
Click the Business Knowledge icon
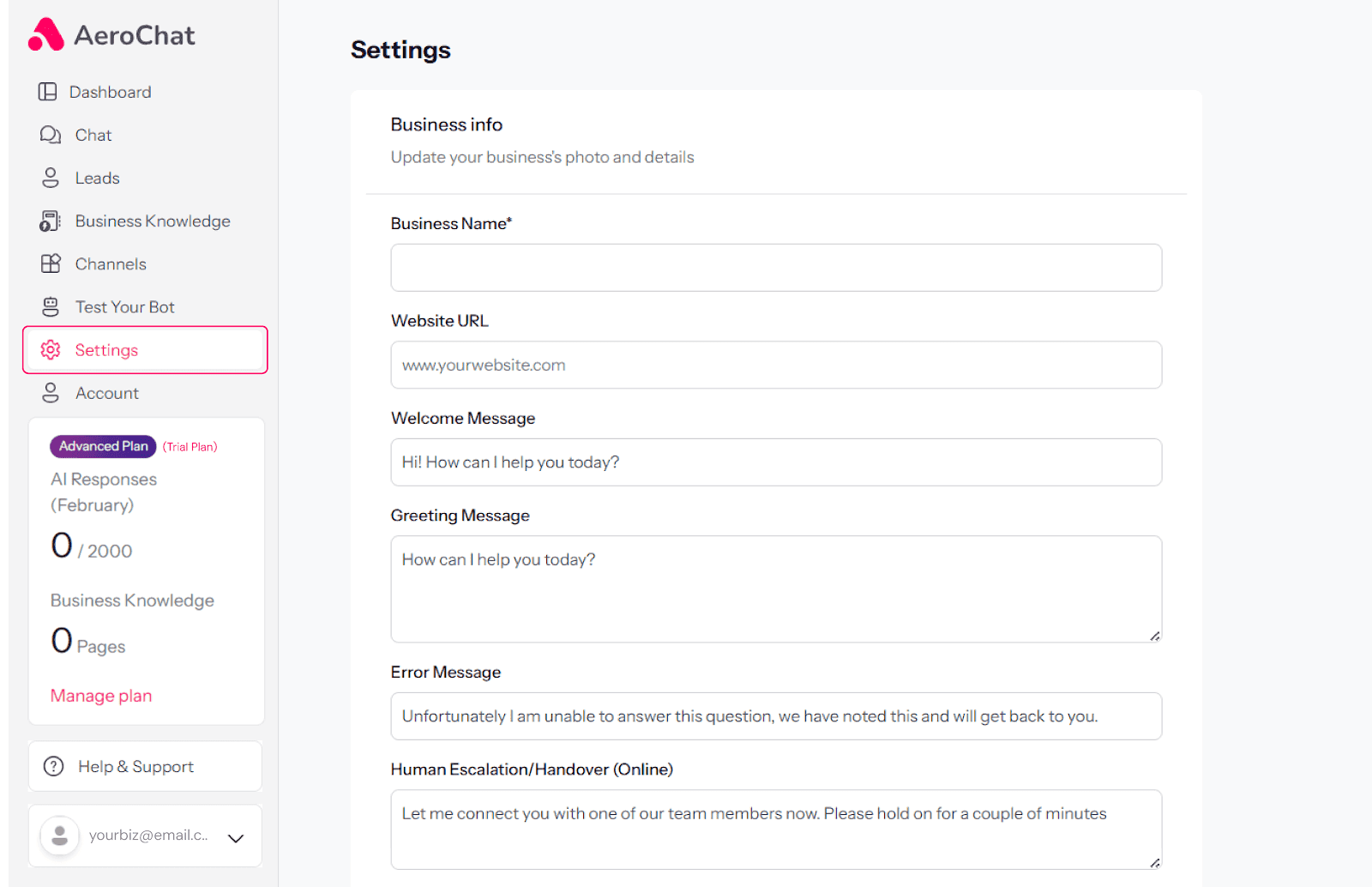pyautogui.click(x=51, y=221)
